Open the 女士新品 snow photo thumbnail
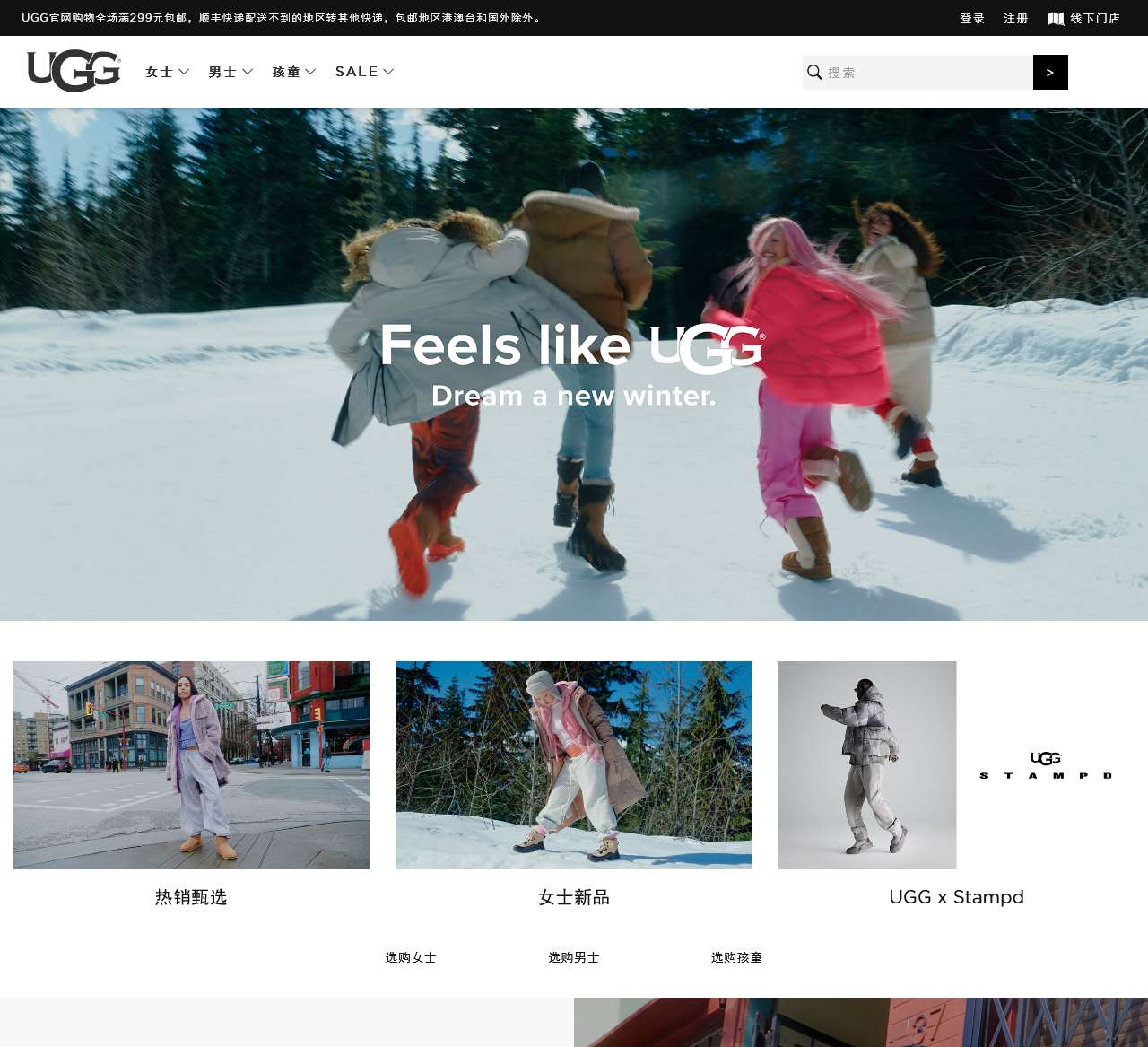 [574, 765]
